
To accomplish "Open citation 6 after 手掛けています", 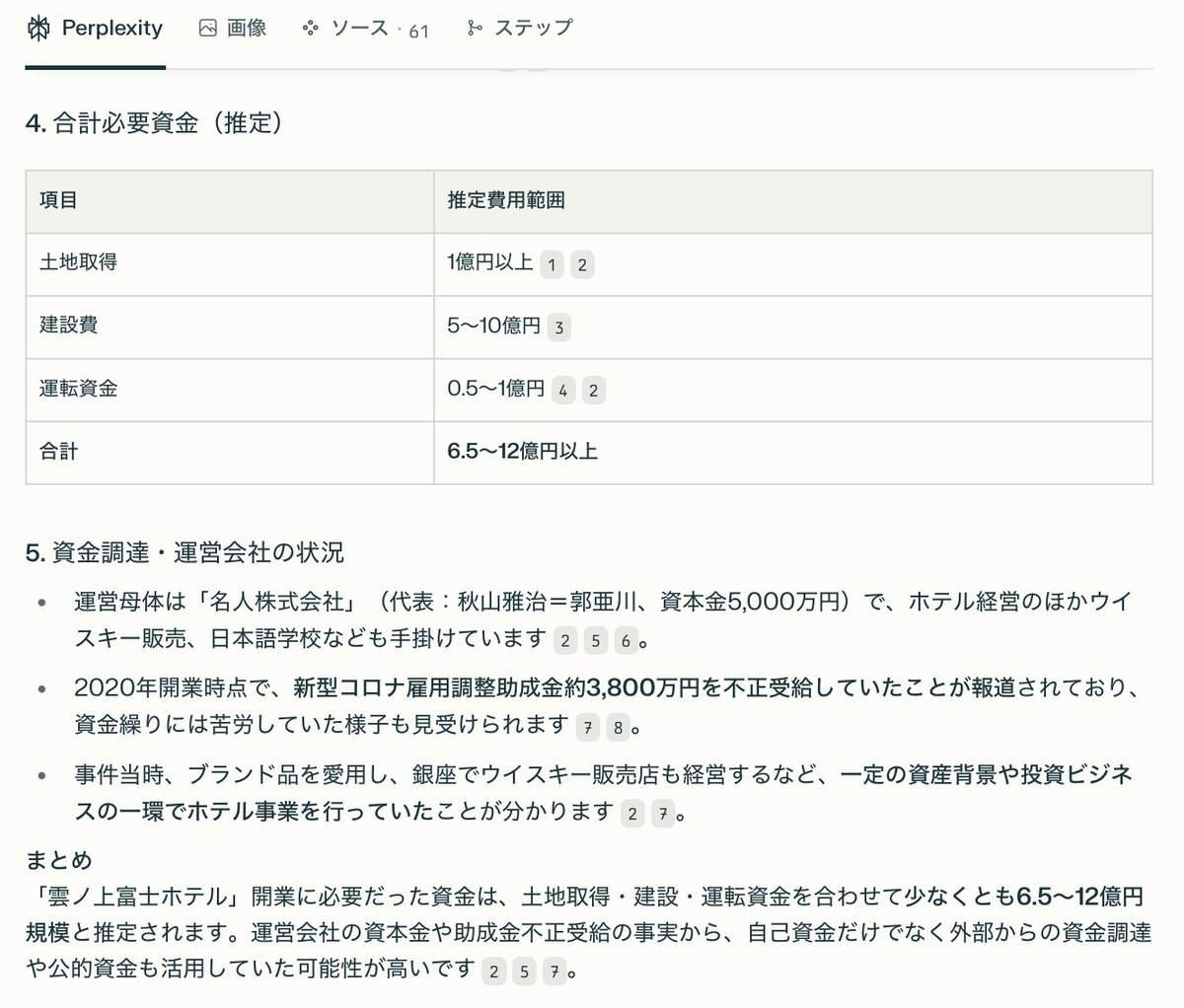I will pyautogui.click(x=626, y=641).
